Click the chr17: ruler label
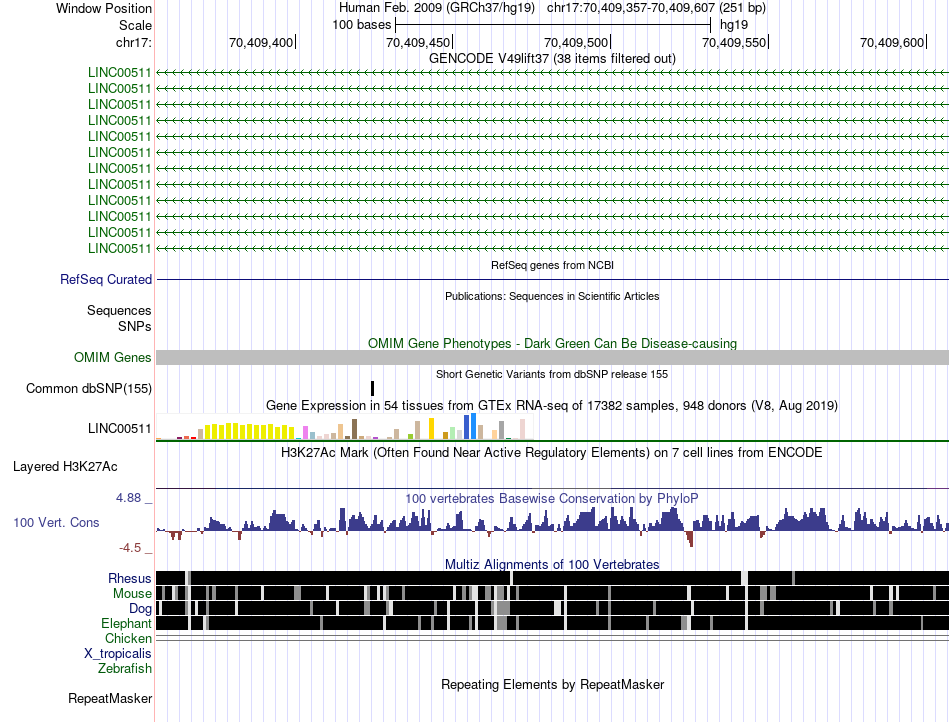Viewport: 950px width, 722px height. (133, 42)
